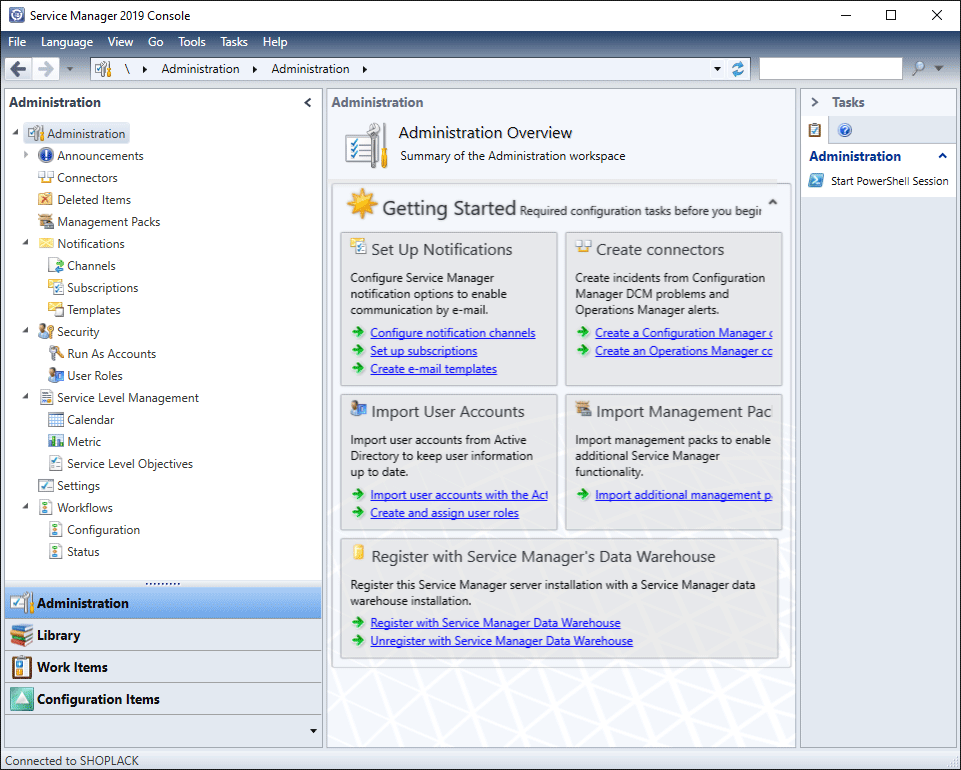Click Create an Operations Manager connector link
Screen dimensions: 961x770
(683, 351)
